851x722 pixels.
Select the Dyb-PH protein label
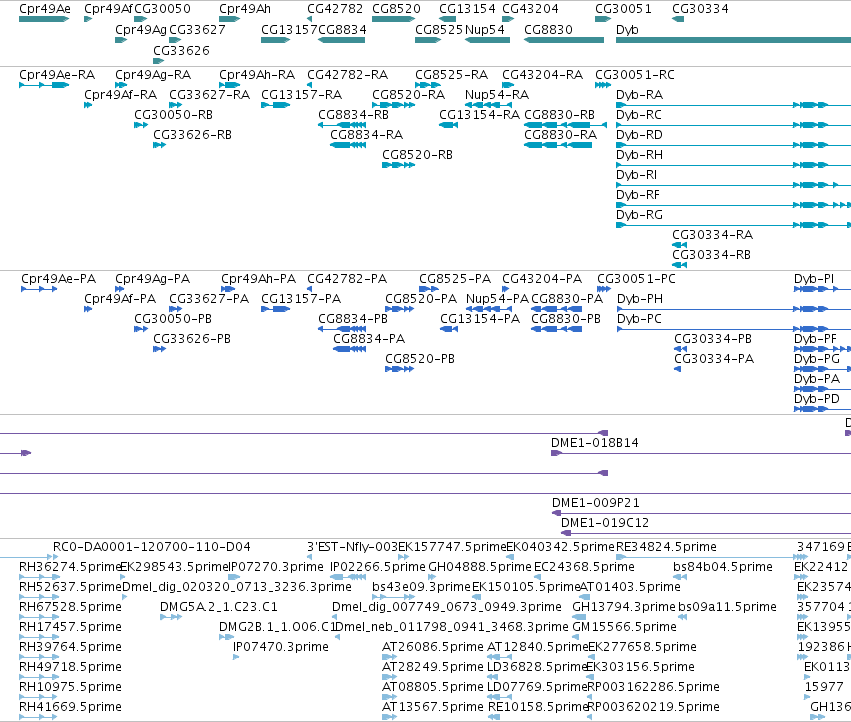click(x=640, y=299)
